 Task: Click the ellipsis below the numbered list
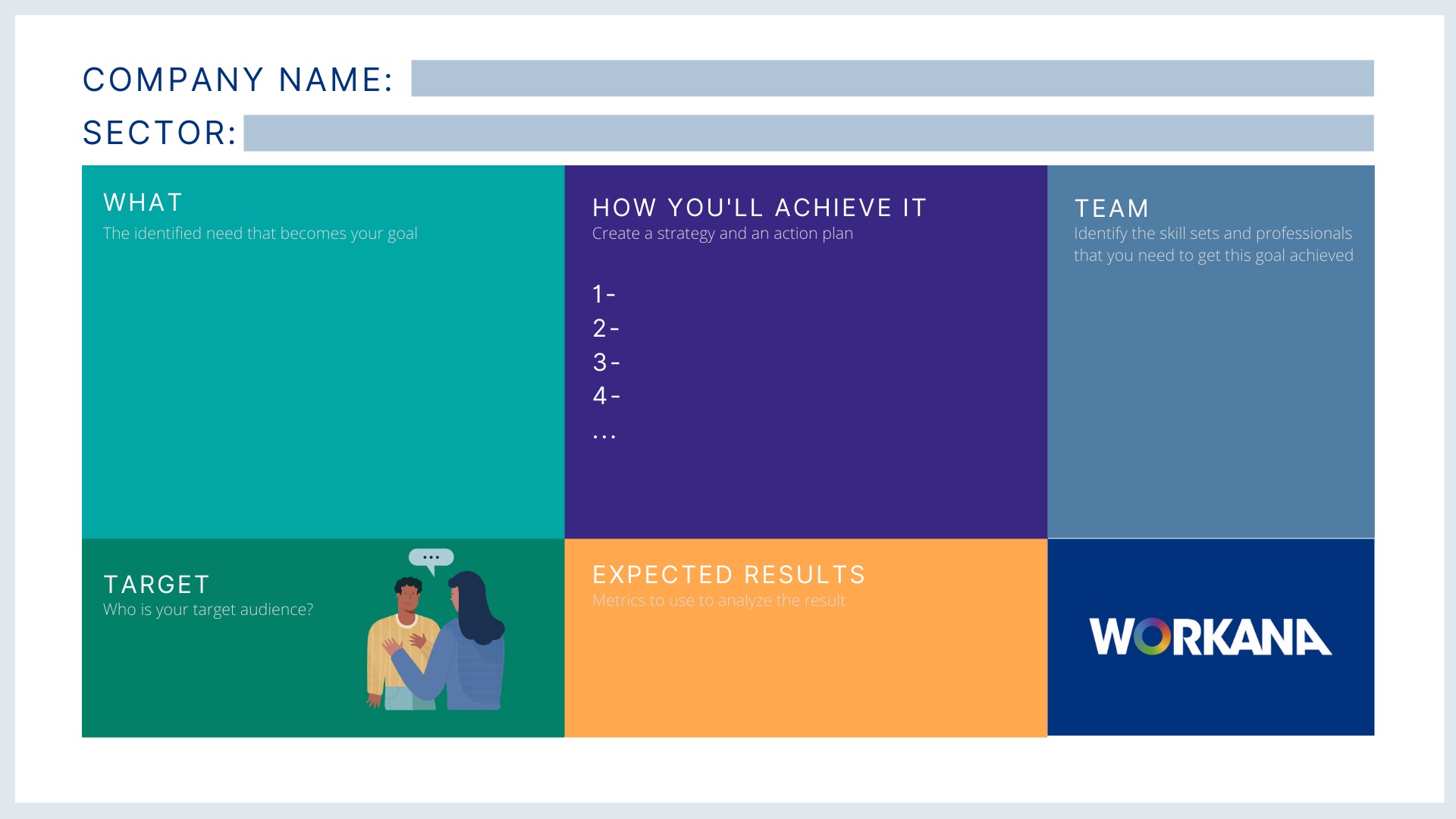pos(604,436)
